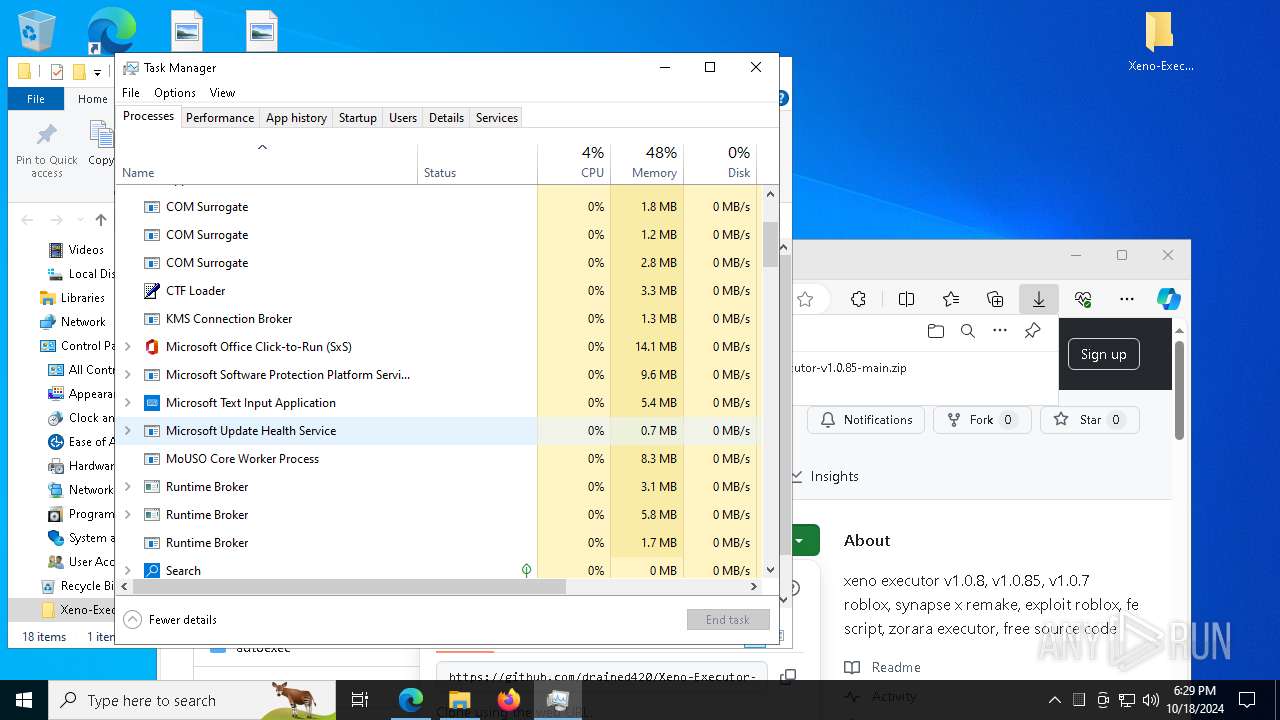This screenshot has width=1280, height=720.
Task: Expand first Runtime Broker (3.1 MB) row
Action: pyautogui.click(x=127, y=487)
